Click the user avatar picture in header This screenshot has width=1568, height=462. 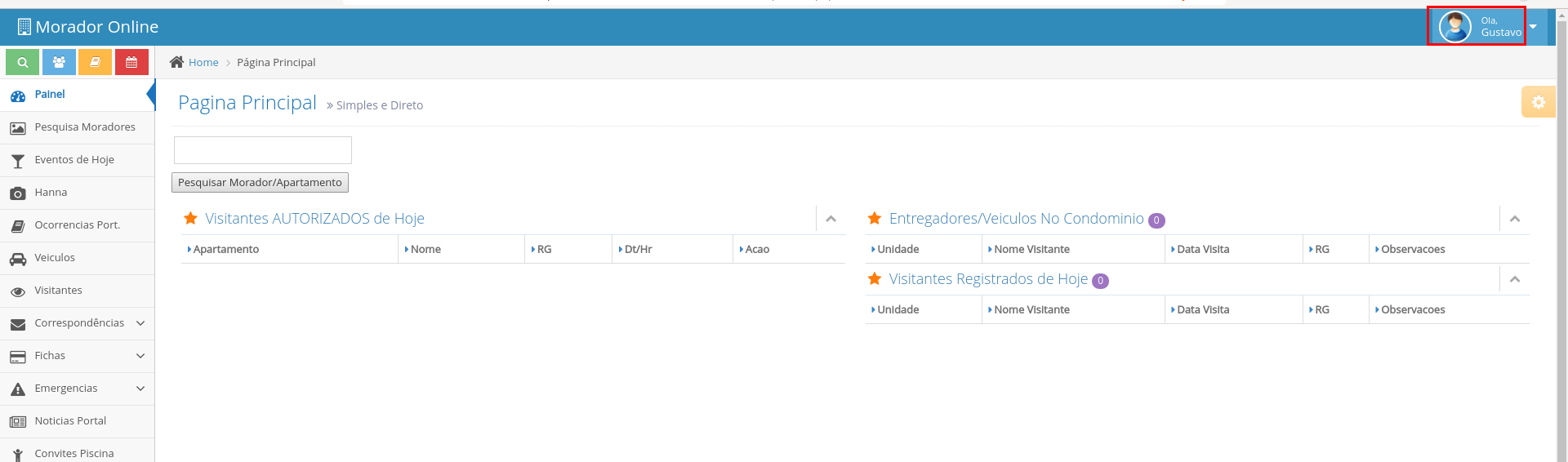pyautogui.click(x=1454, y=27)
